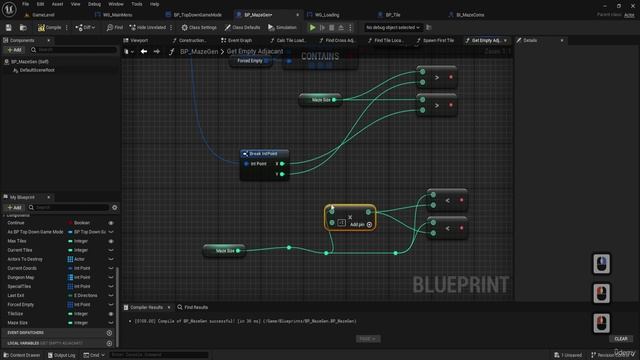Click the Save blueprint icon
Screen dimensions: 640x360
[9, 27]
